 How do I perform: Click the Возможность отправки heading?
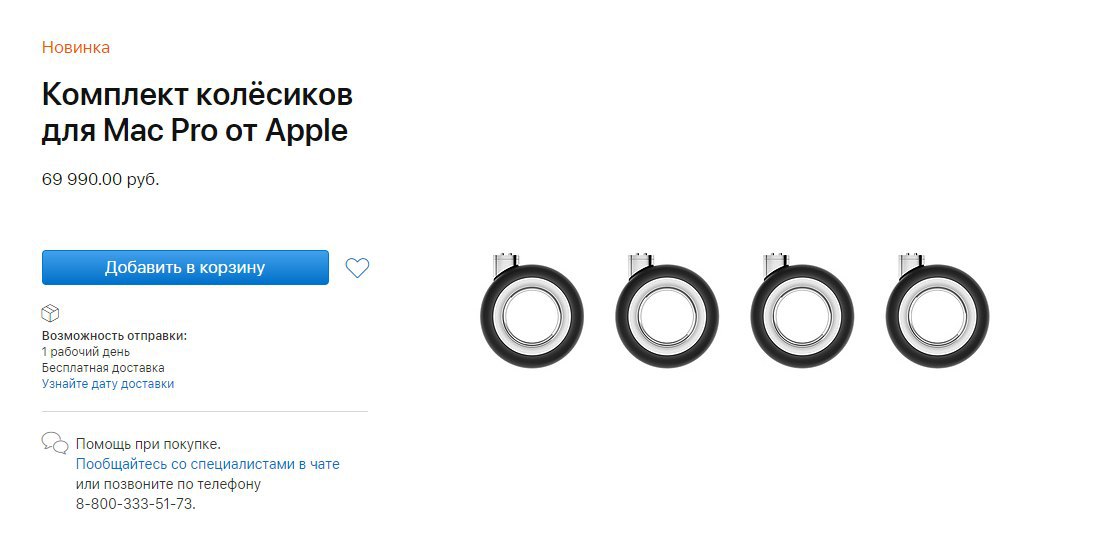pos(114,336)
